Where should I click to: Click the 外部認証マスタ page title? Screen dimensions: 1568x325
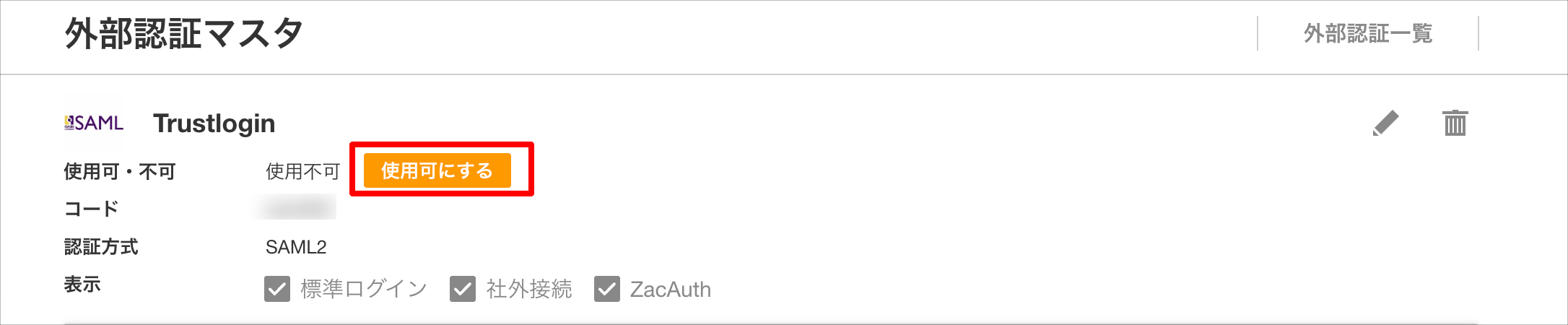coord(184,33)
